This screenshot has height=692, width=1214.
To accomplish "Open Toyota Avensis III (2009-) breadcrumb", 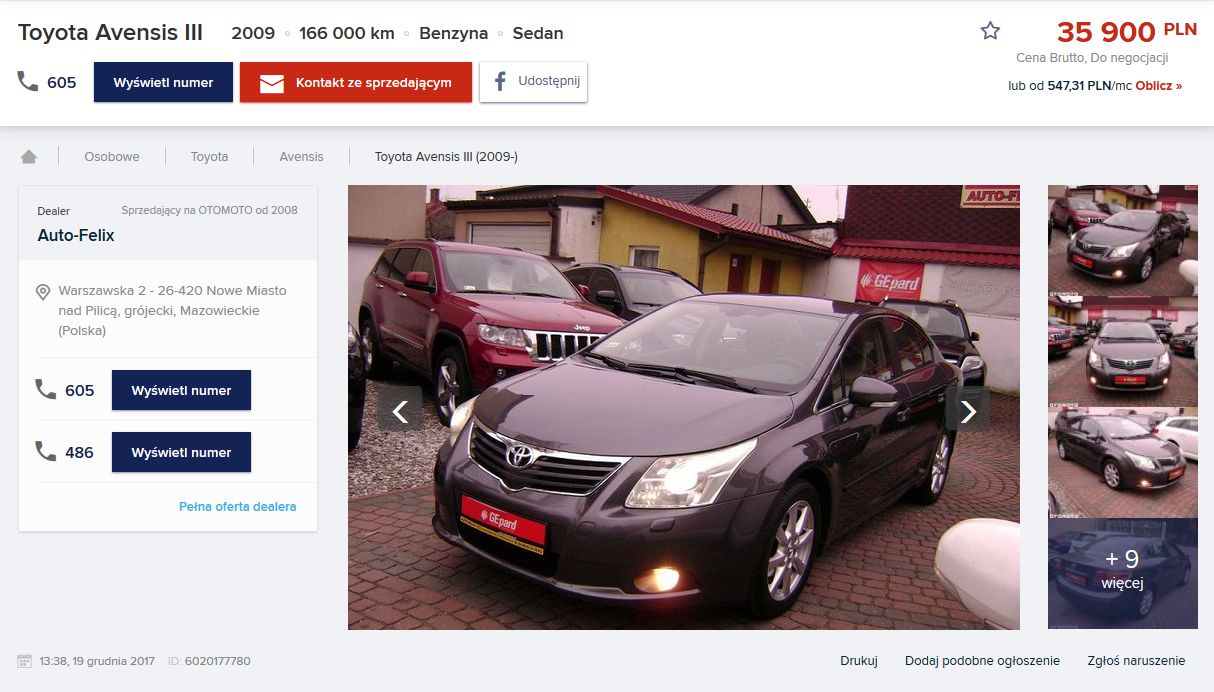I will tap(446, 156).
